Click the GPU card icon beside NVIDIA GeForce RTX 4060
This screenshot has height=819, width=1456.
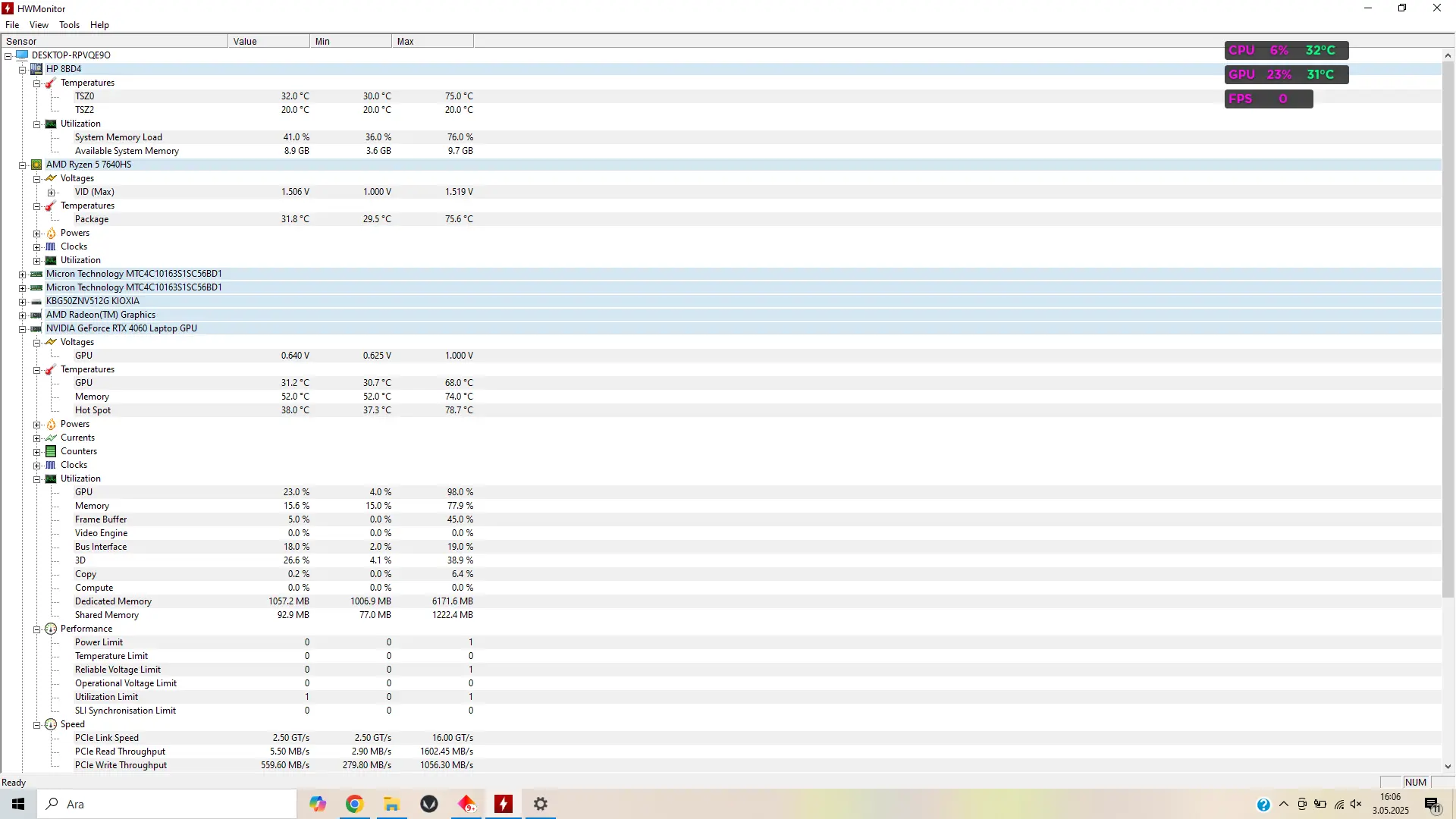tap(36, 328)
